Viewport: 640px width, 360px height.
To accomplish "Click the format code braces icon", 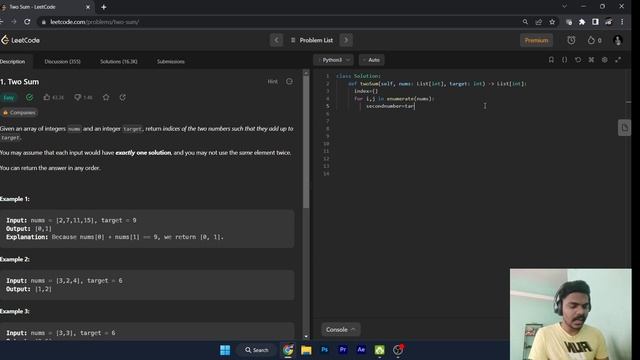I will [x=564, y=60].
